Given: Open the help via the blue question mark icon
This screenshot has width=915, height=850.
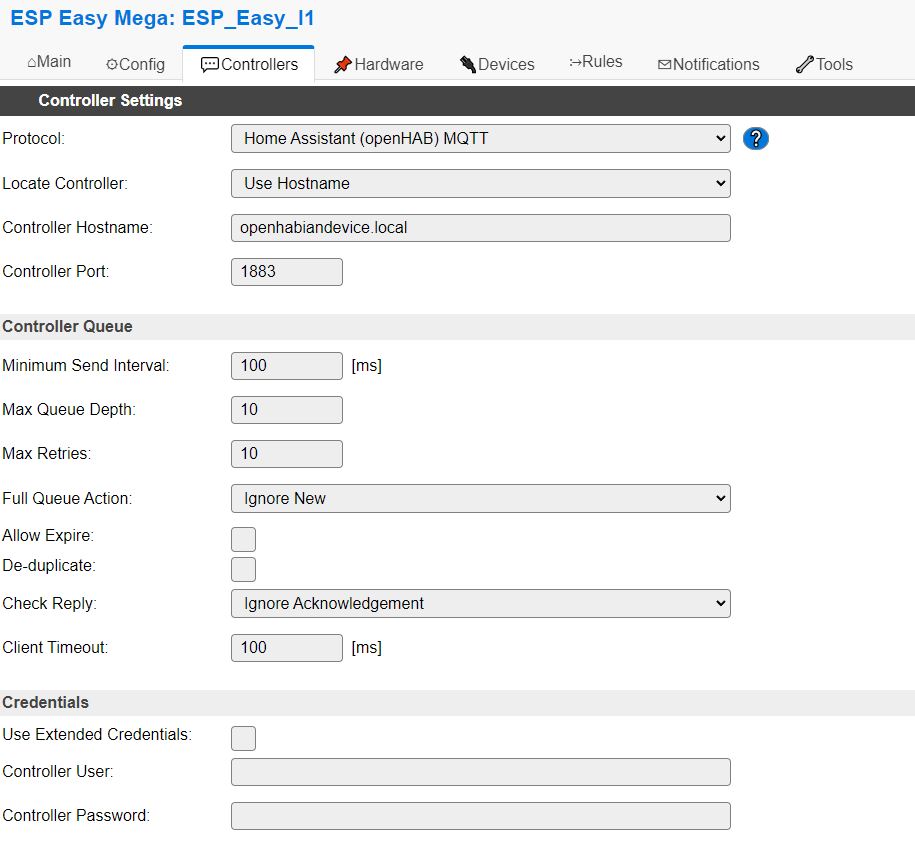Looking at the screenshot, I should [x=756, y=138].
